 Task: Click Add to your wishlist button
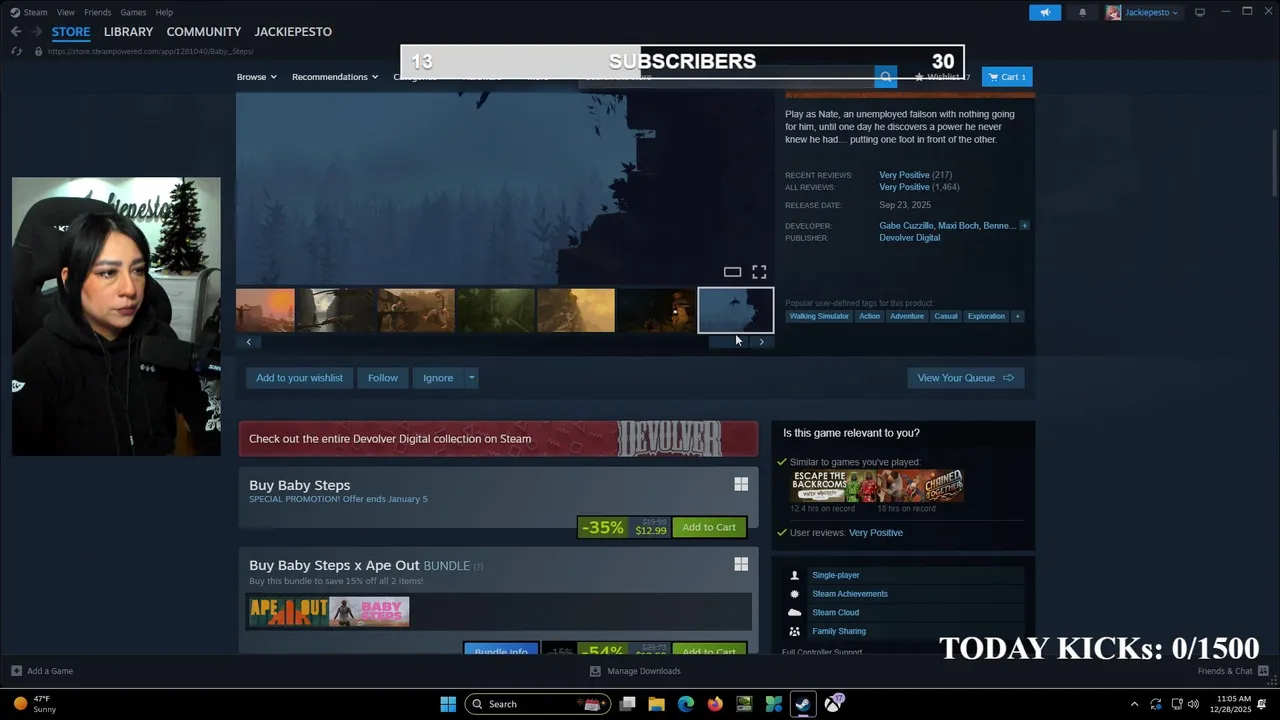(x=299, y=378)
